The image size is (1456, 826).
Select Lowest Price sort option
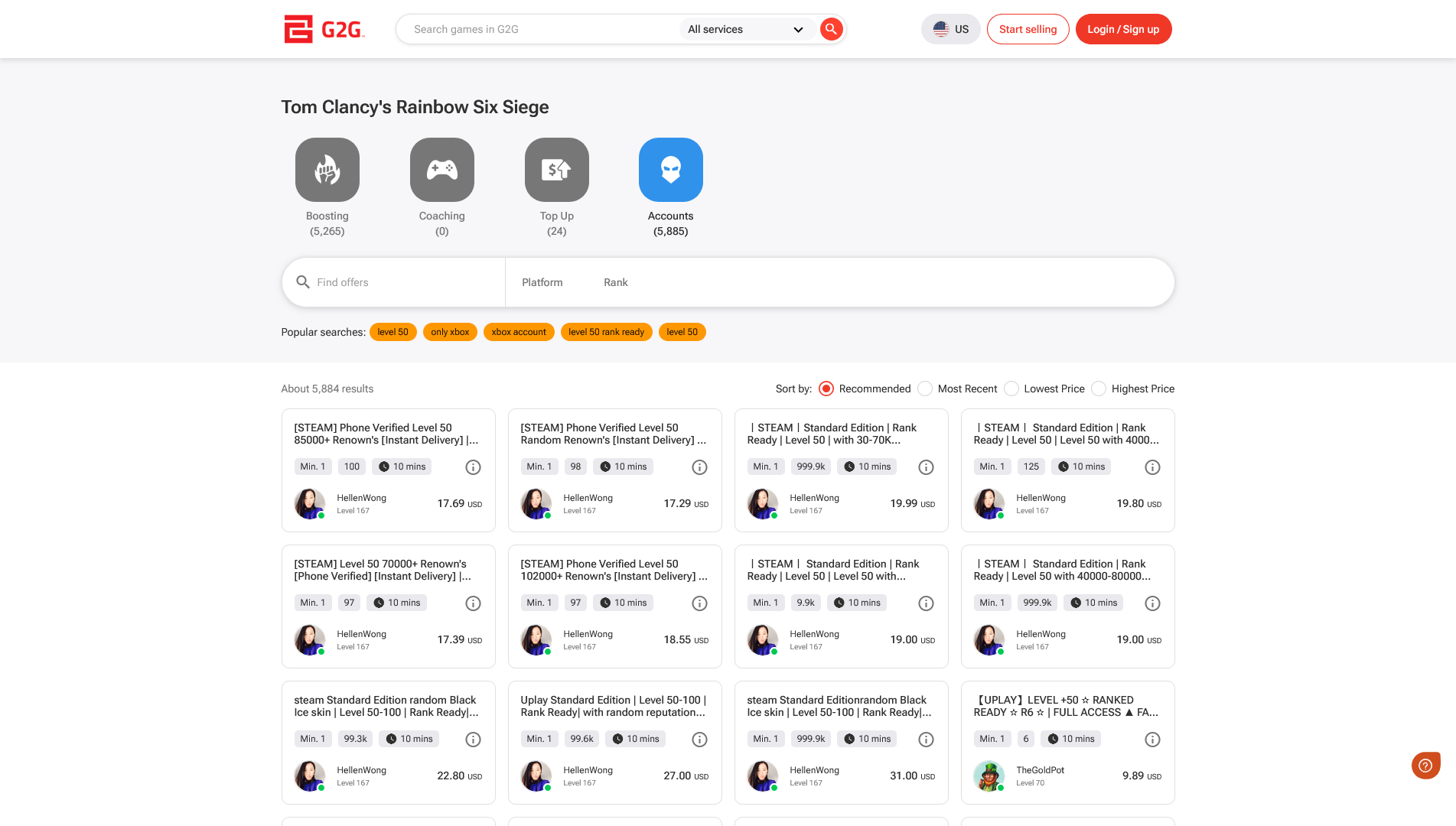[1011, 389]
